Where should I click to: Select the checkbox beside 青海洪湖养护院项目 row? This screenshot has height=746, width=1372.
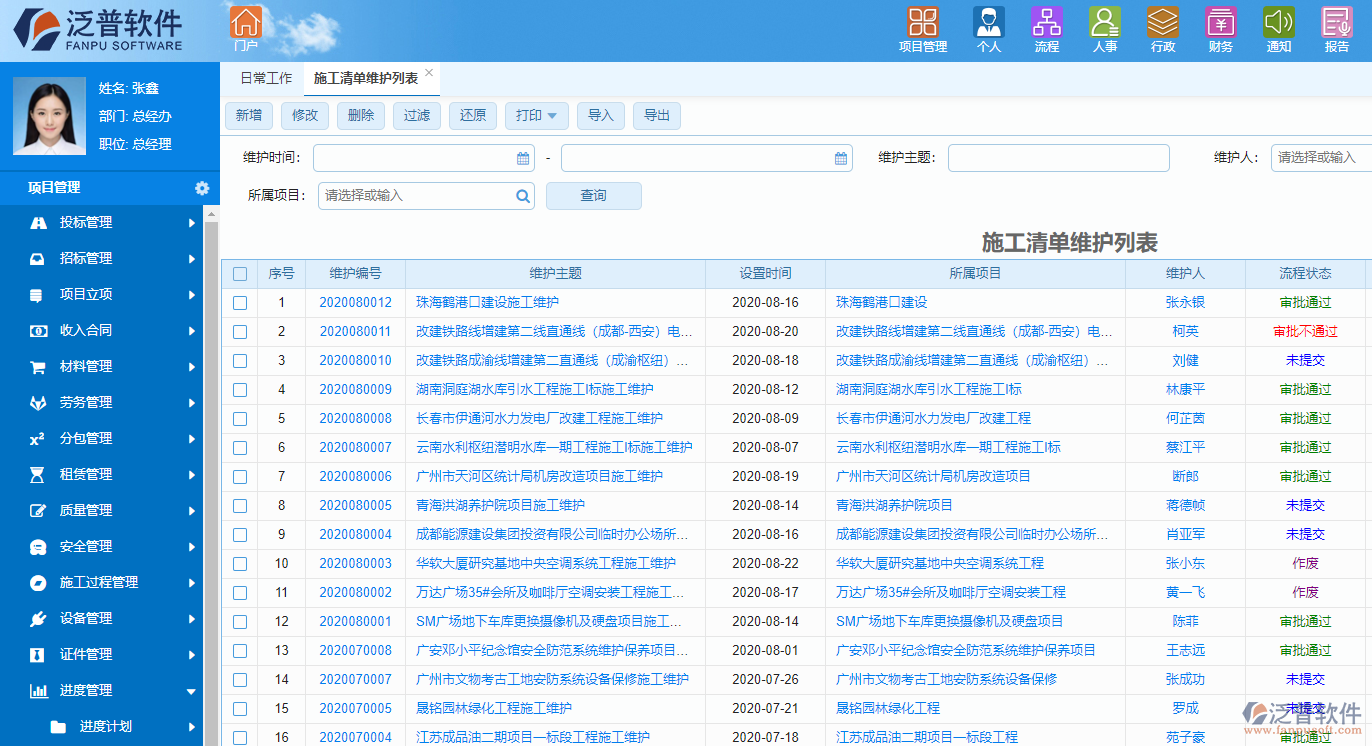pos(240,505)
